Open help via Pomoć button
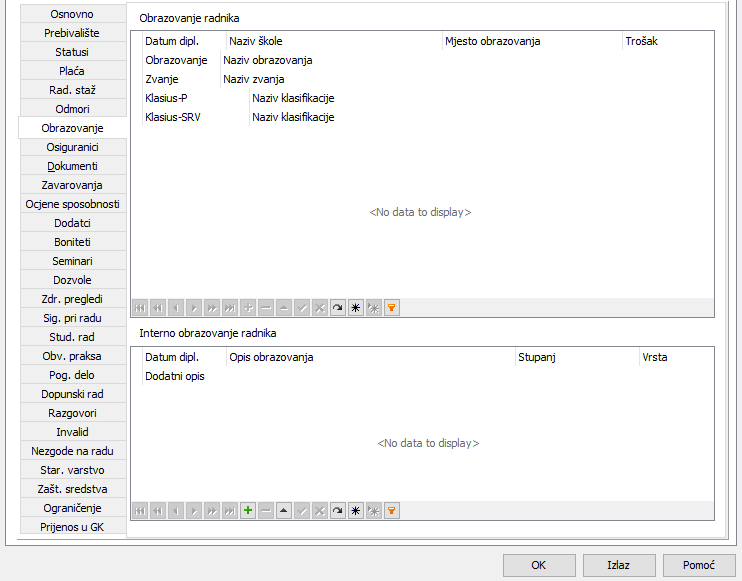The image size is (742, 581). tap(699, 565)
